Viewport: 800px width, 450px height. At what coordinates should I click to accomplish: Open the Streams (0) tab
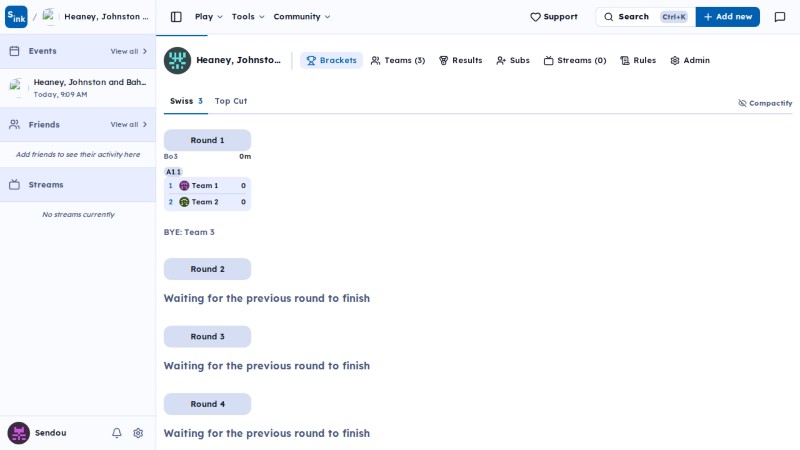pyautogui.click(x=575, y=60)
